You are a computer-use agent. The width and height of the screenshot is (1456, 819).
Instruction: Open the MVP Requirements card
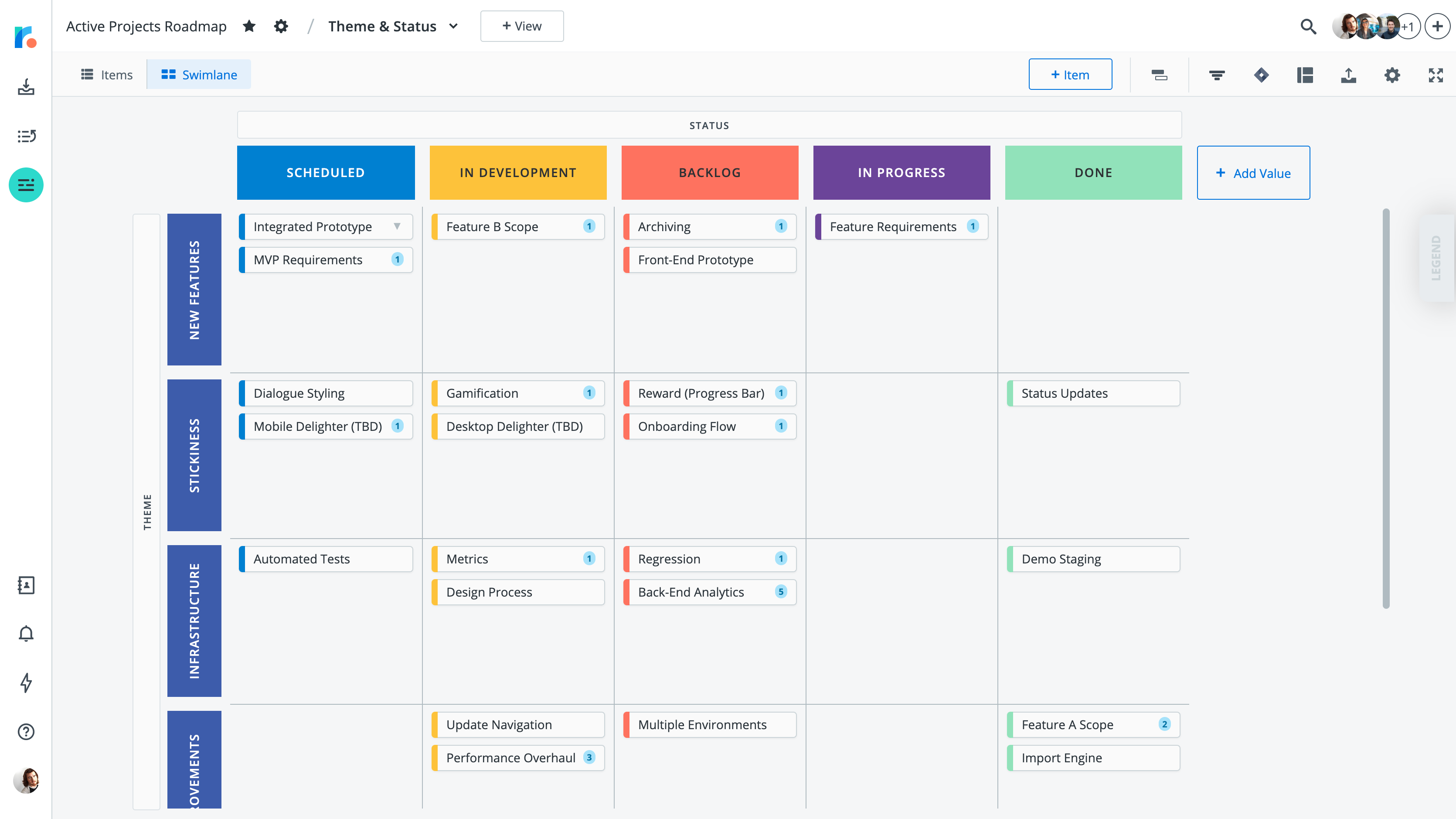pyautogui.click(x=326, y=259)
